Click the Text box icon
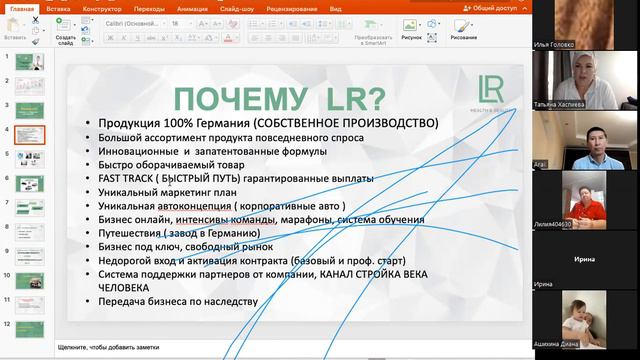The width and height of the screenshot is (640, 360). [x=431, y=38]
